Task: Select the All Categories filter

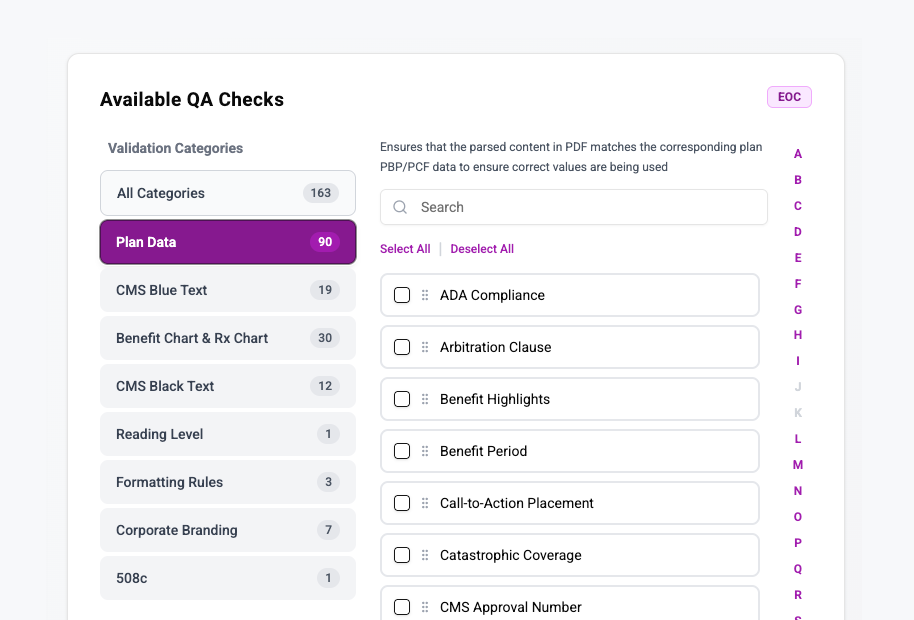Action: [x=227, y=193]
